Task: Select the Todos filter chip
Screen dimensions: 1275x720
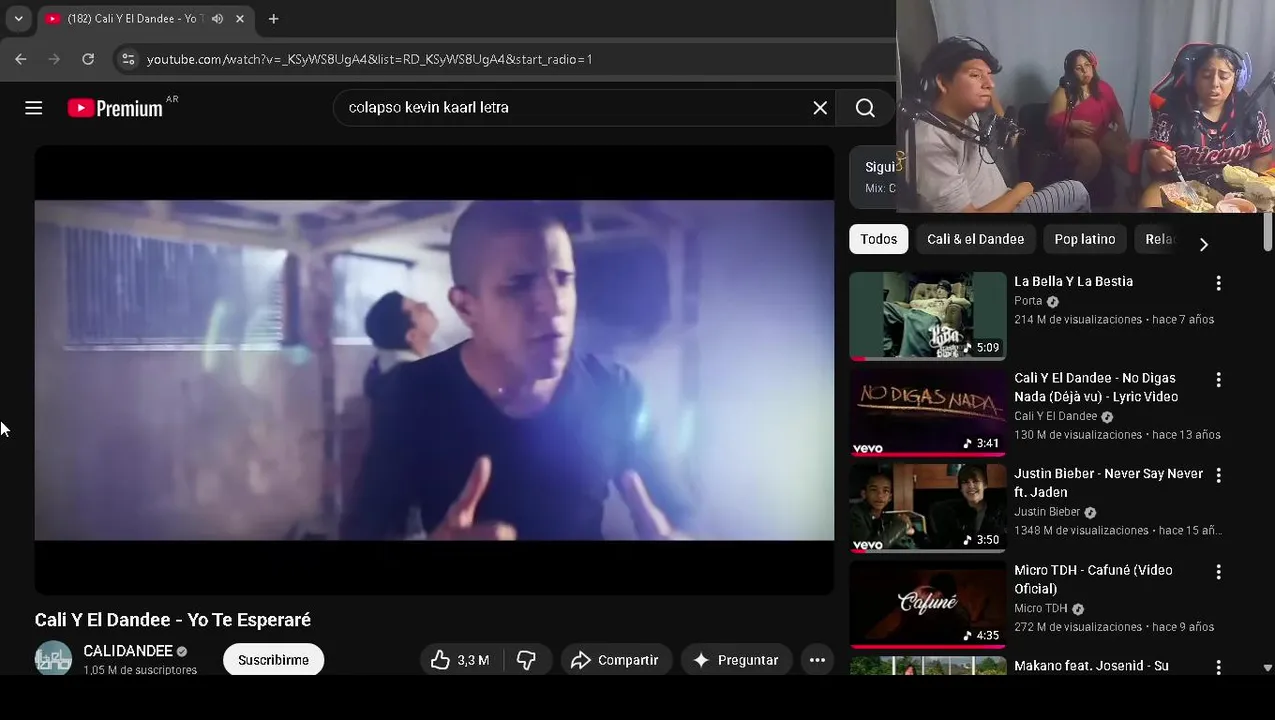Action: click(x=878, y=239)
